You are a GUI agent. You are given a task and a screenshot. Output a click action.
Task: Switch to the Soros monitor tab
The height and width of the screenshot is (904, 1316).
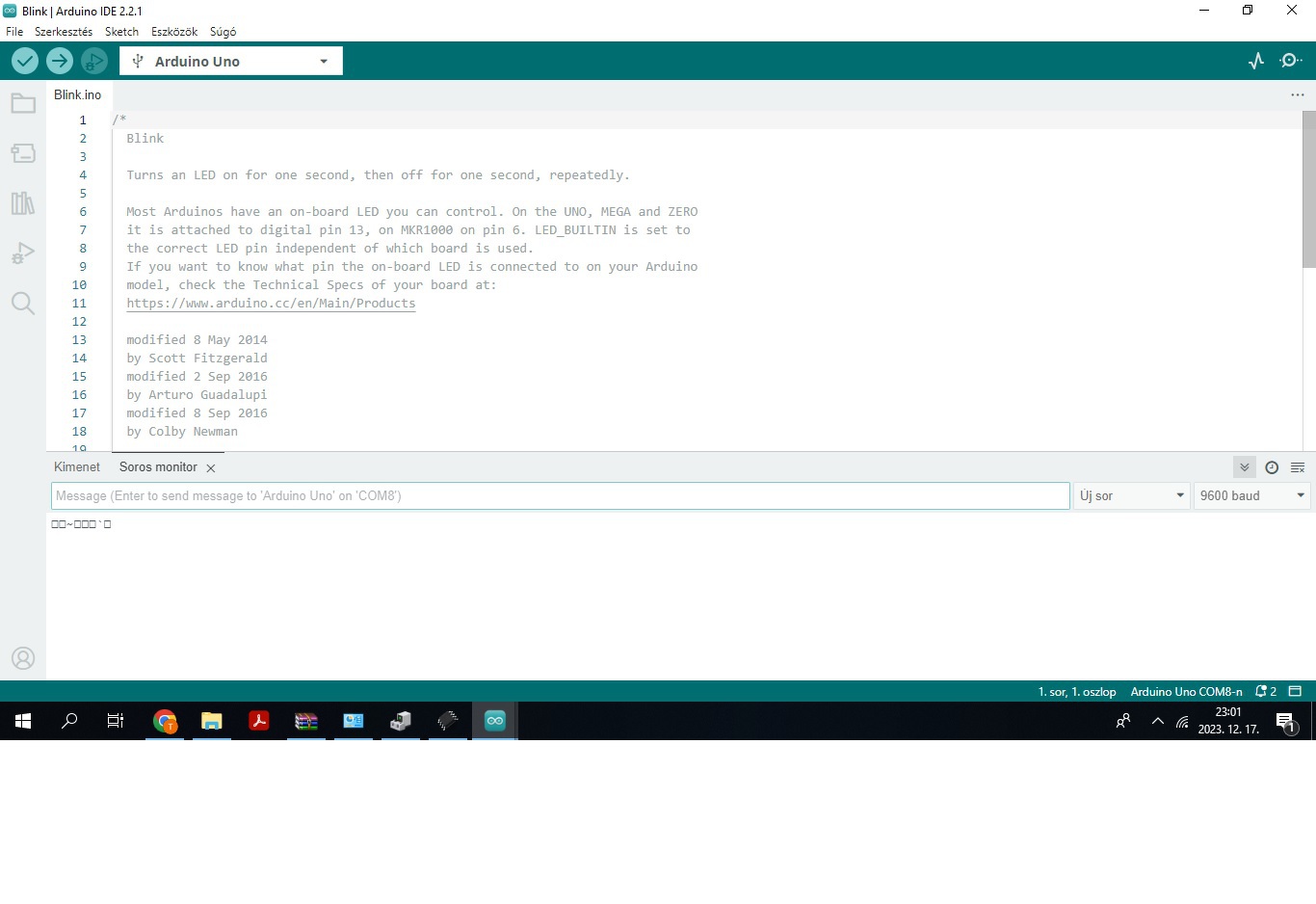pos(158,467)
